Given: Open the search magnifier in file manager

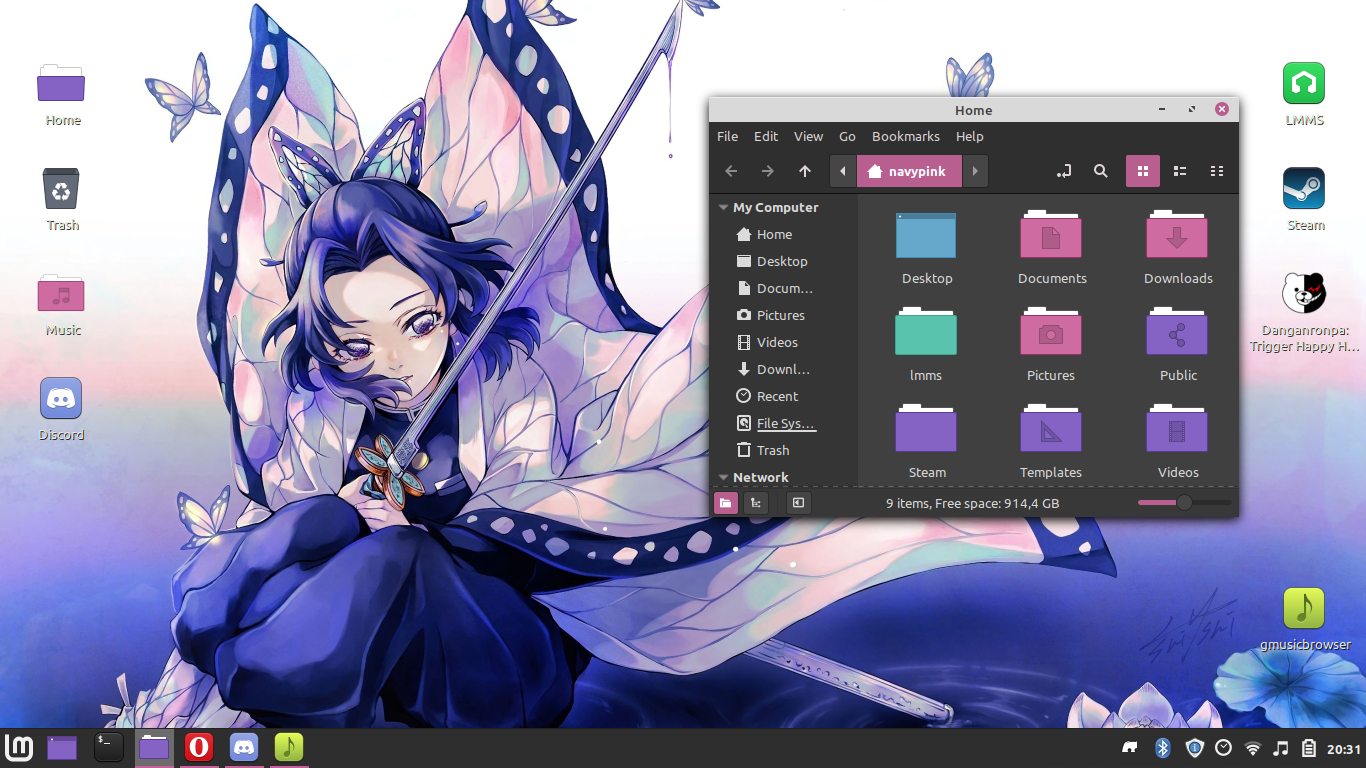Looking at the screenshot, I should tap(1101, 171).
